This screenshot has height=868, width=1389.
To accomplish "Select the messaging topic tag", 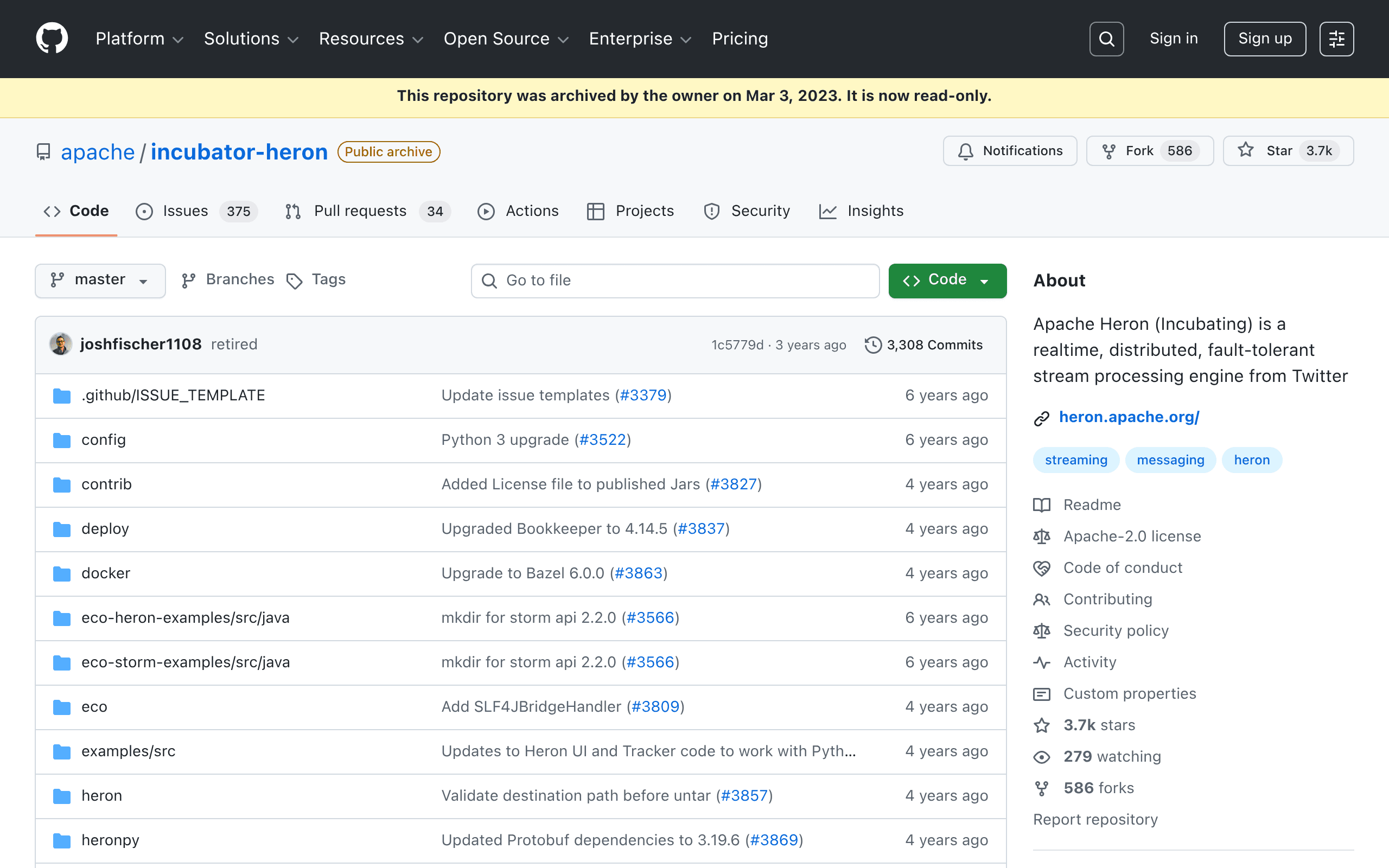I will (1170, 460).
